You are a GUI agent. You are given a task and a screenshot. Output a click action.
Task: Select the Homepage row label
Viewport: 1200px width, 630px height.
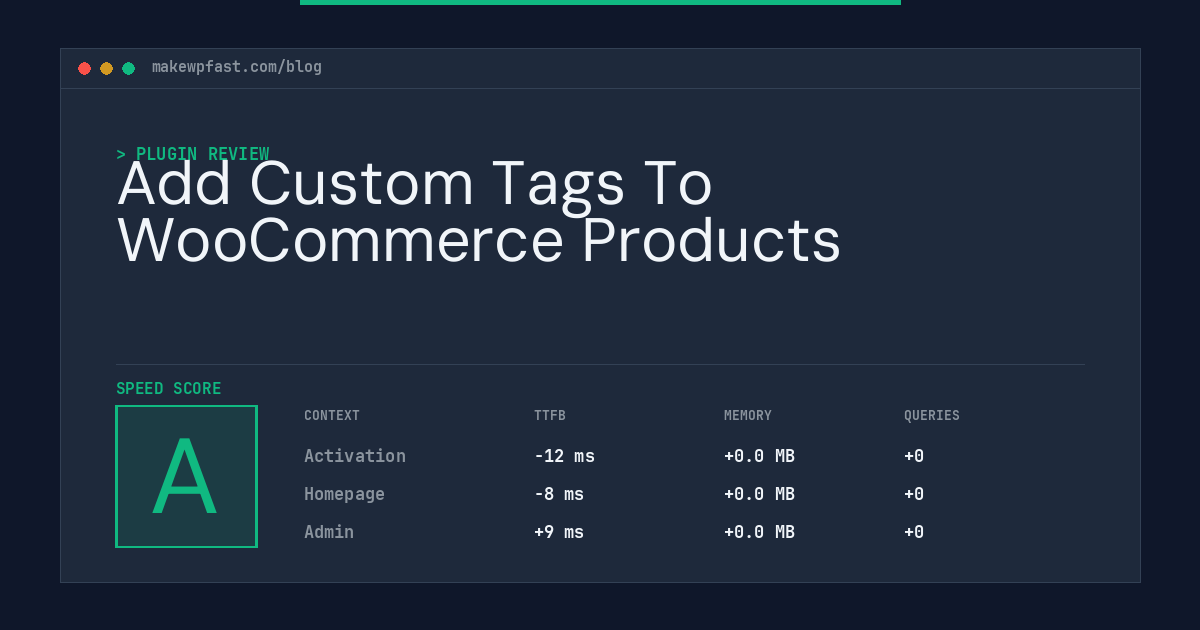point(344,494)
